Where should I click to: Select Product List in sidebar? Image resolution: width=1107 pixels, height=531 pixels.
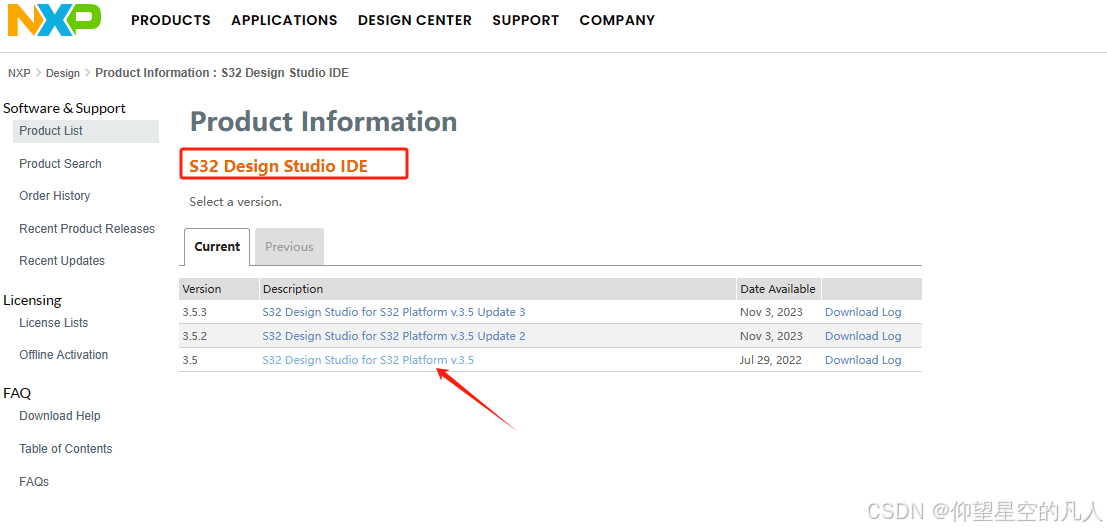(x=85, y=131)
